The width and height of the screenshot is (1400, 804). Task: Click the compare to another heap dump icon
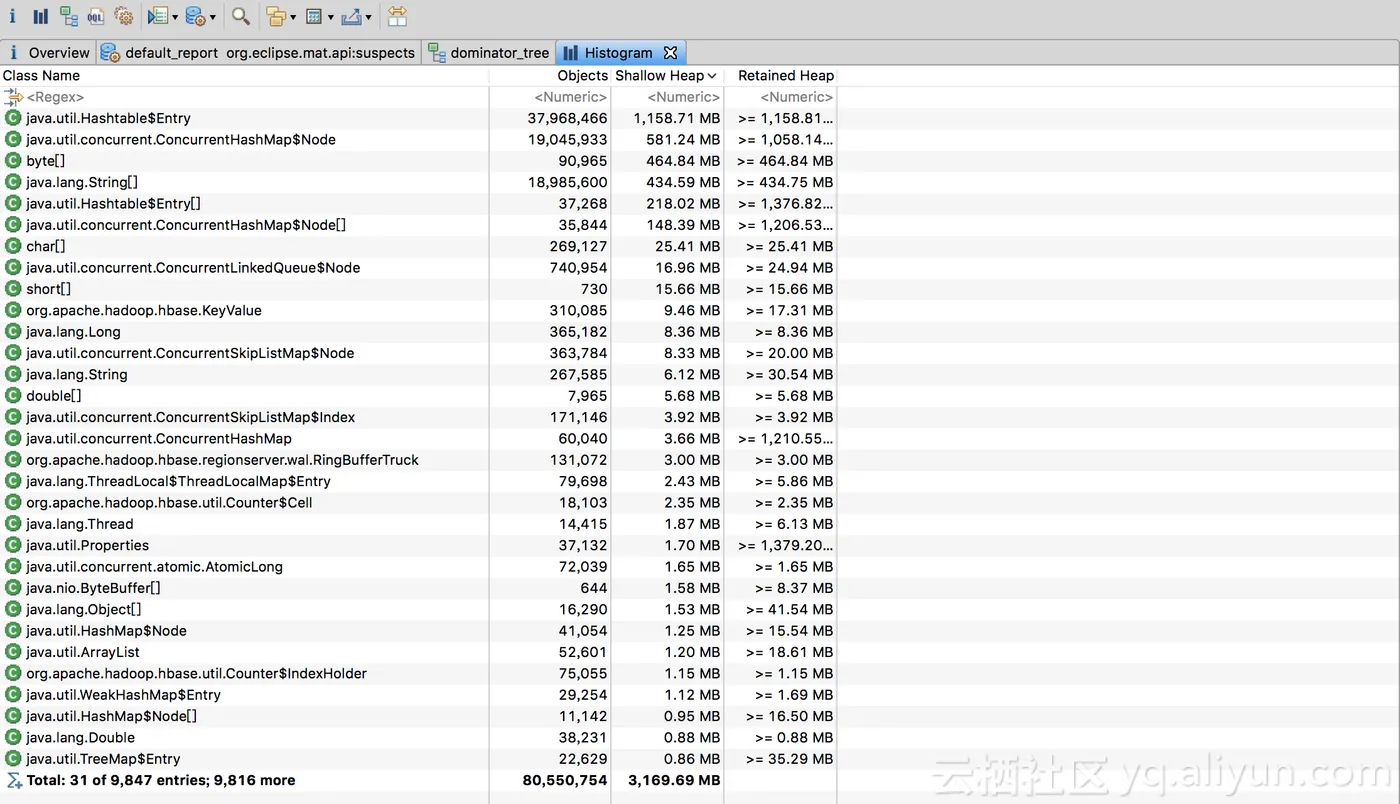[x=397, y=16]
